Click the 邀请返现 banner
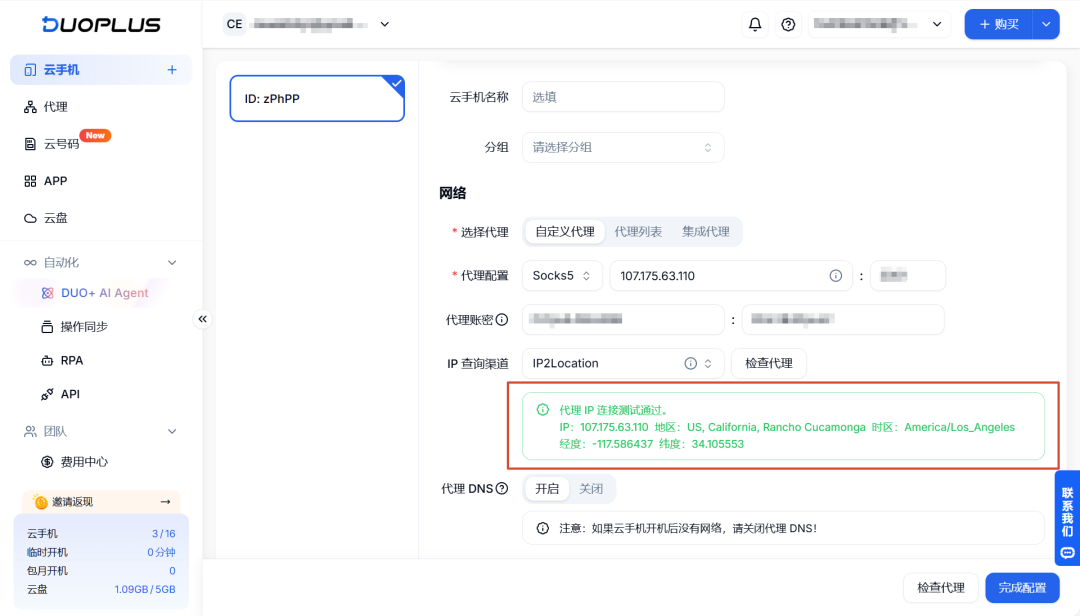The image size is (1080, 616). tap(101, 502)
